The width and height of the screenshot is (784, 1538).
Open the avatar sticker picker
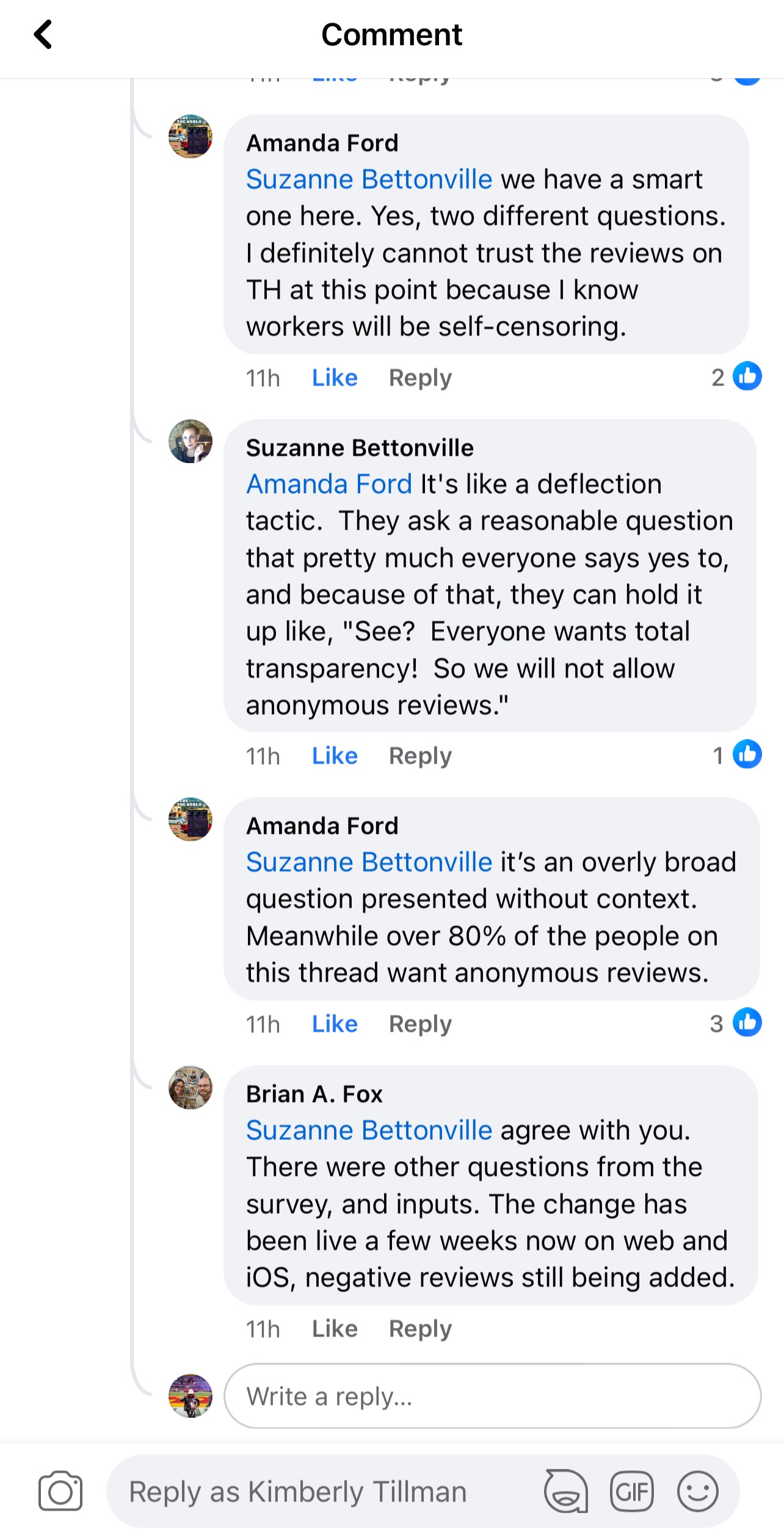566,1491
